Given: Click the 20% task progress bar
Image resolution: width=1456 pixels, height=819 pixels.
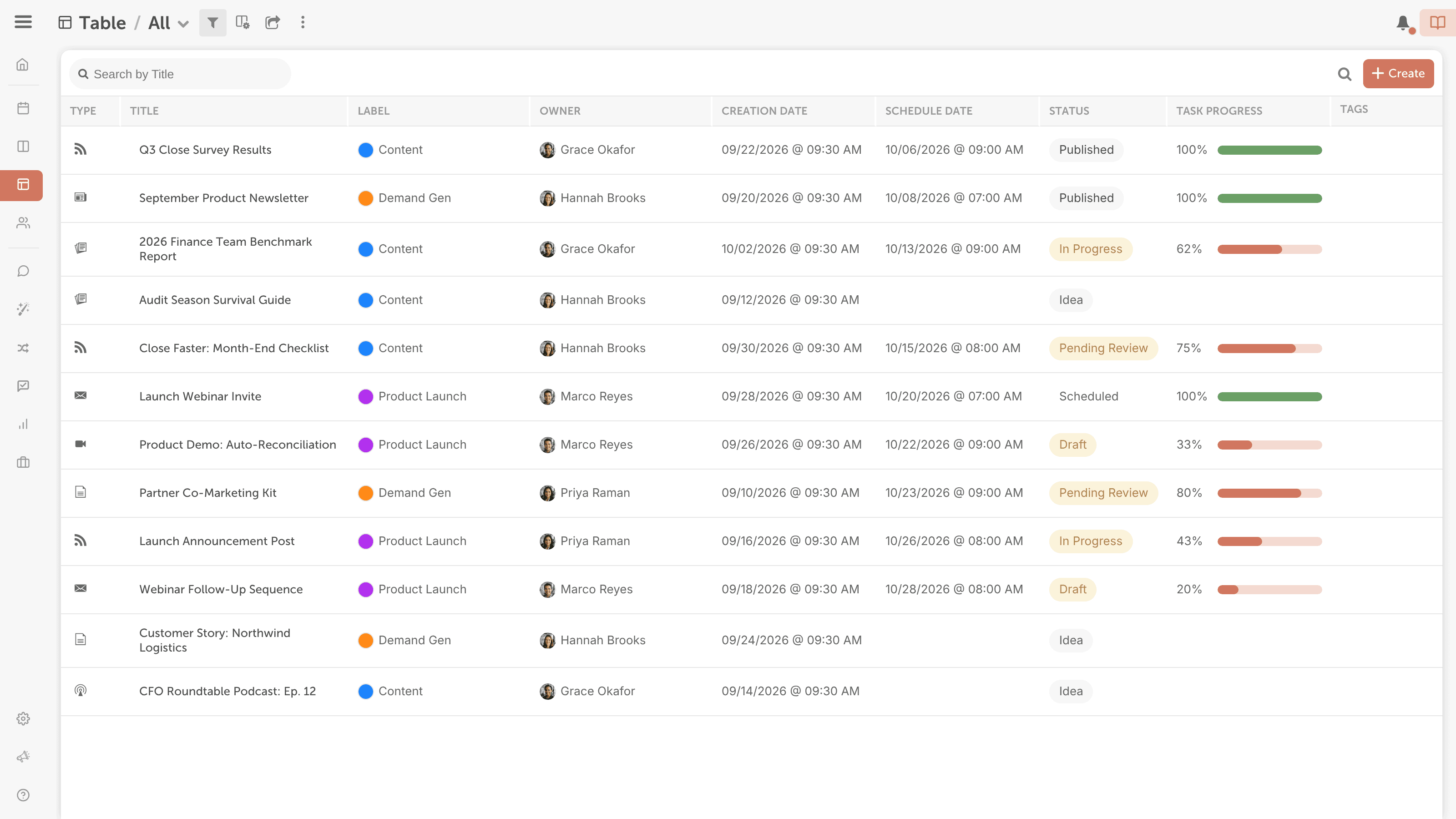Looking at the screenshot, I should tap(1269, 590).
